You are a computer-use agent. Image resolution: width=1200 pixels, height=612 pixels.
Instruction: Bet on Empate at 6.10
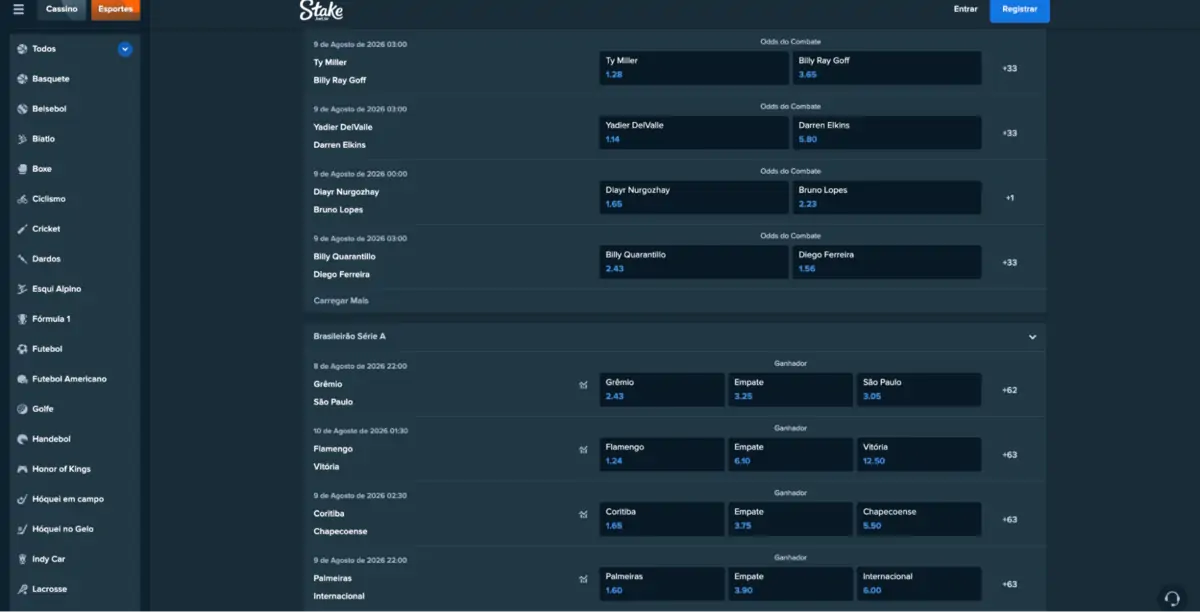coord(790,454)
